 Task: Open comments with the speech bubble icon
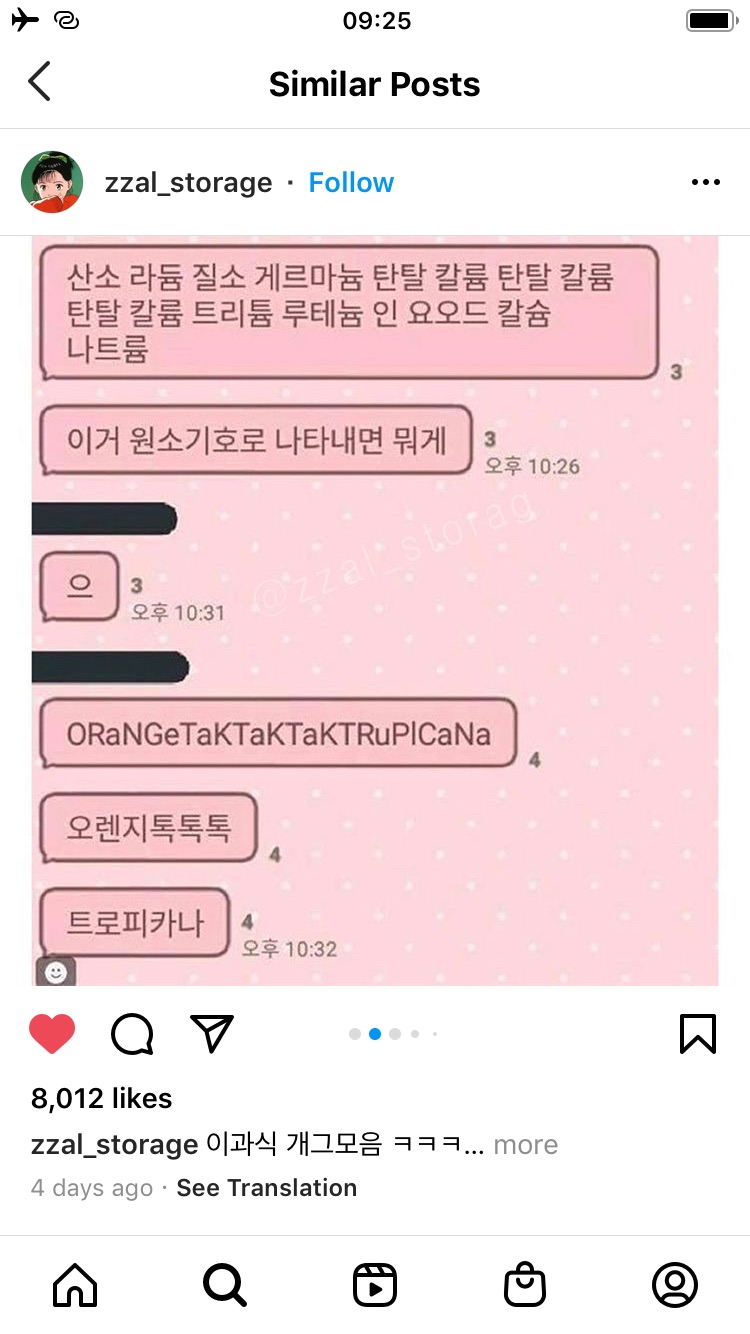pyautogui.click(x=132, y=1034)
